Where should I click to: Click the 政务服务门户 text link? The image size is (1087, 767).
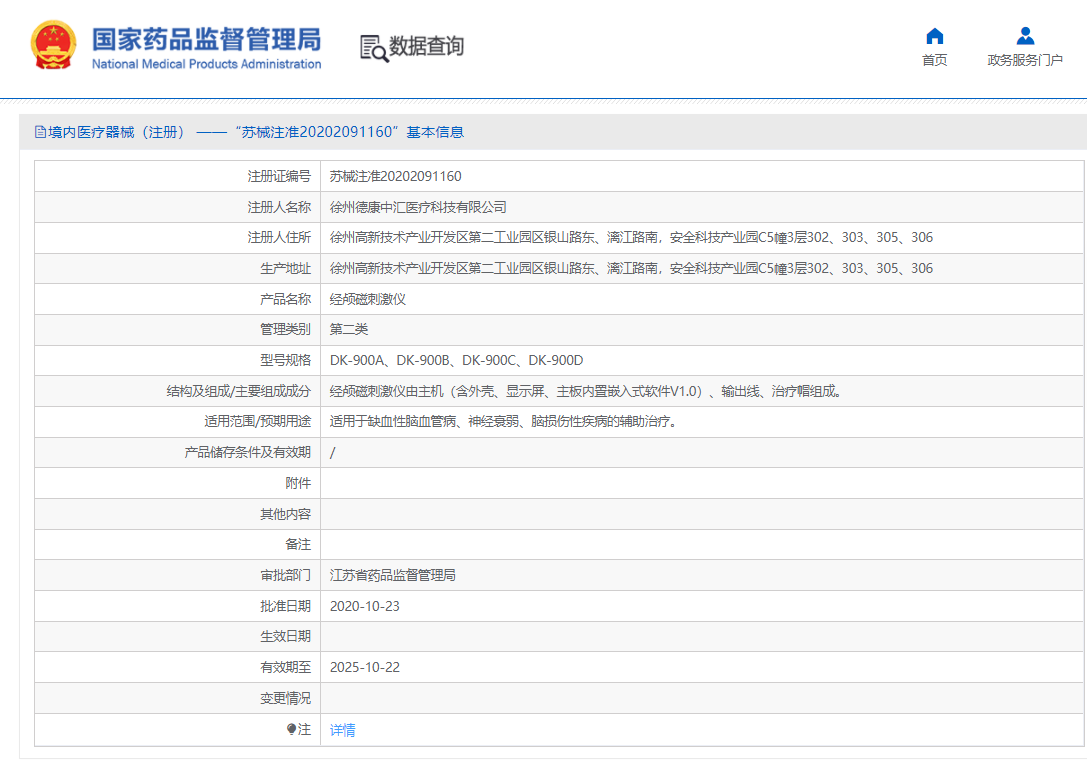[1025, 60]
